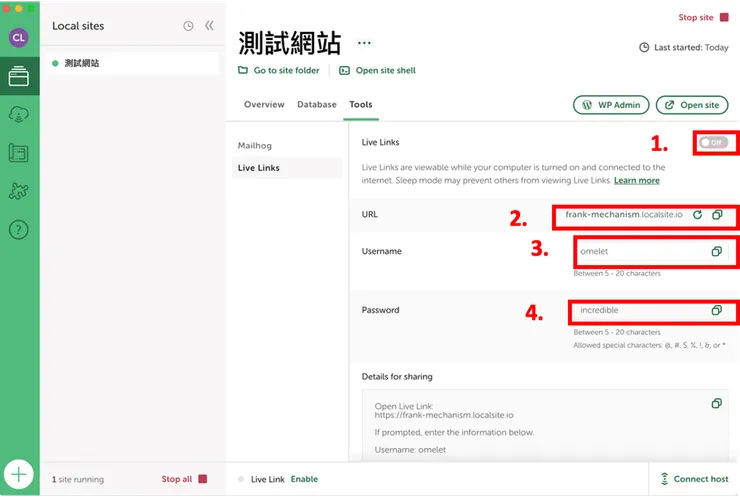This screenshot has width=740, height=497.
Task: Select the Local sites icon in sidebar
Action: 19,76
